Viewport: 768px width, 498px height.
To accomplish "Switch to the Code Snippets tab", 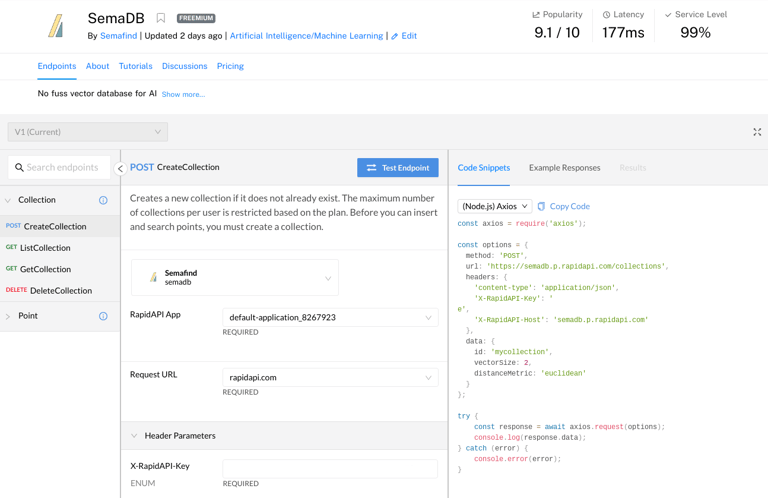I will [483, 168].
